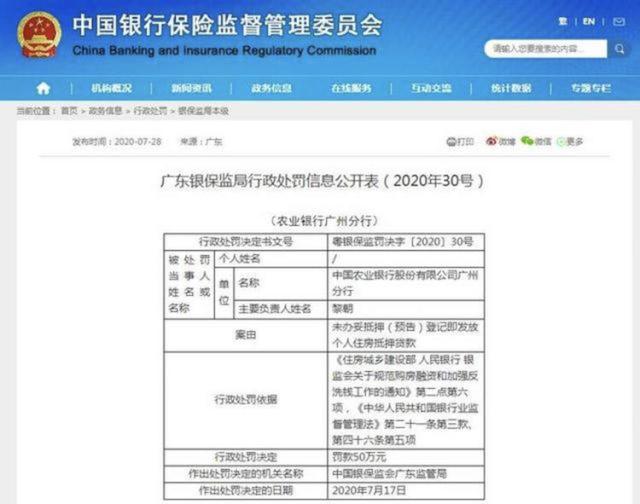640x504 pixels.
Task: Click the print icon 打印
Action: [x=460, y=141]
